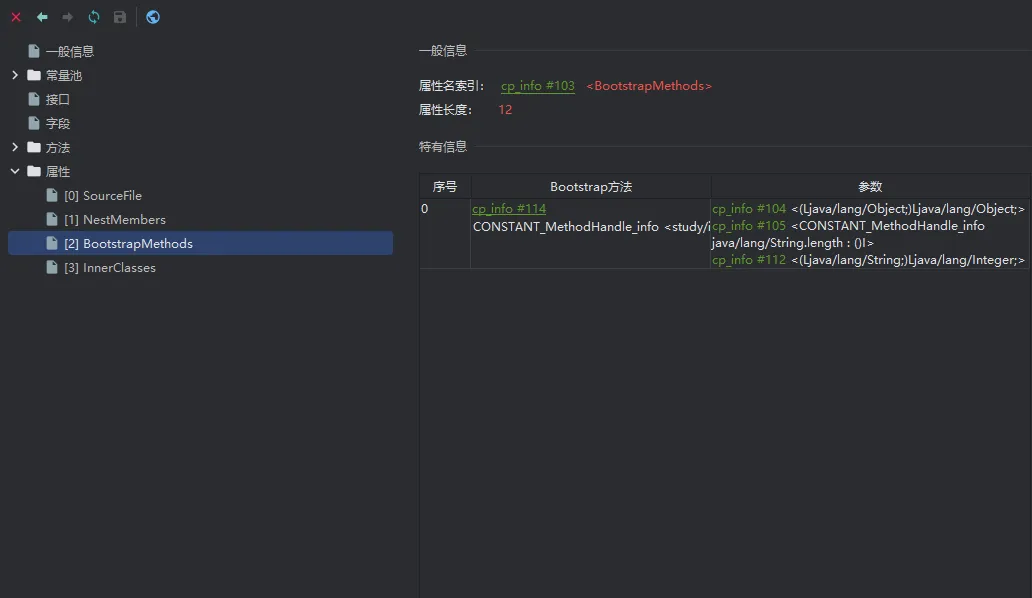Follow the cp_info #114 bootstrap method link
Image resolution: width=1032 pixels, height=598 pixels.
(509, 209)
